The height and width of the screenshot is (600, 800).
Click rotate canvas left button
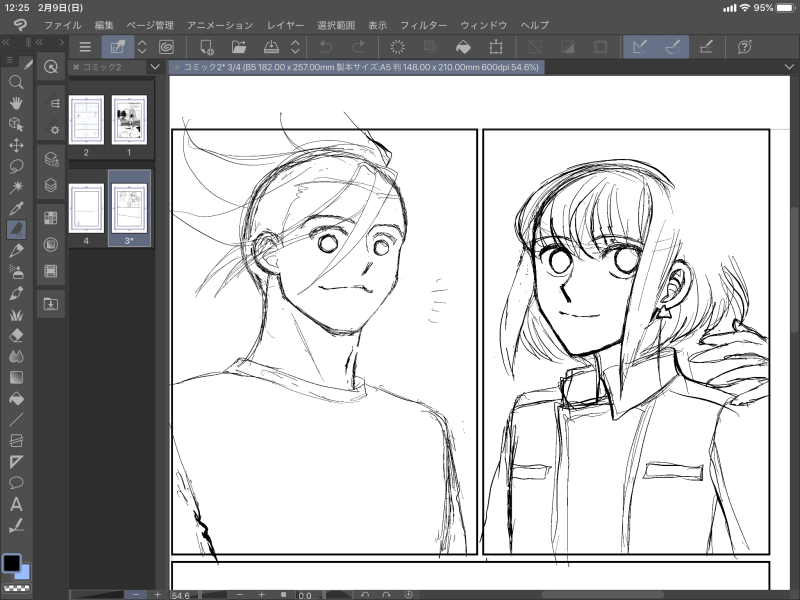[x=365, y=595]
